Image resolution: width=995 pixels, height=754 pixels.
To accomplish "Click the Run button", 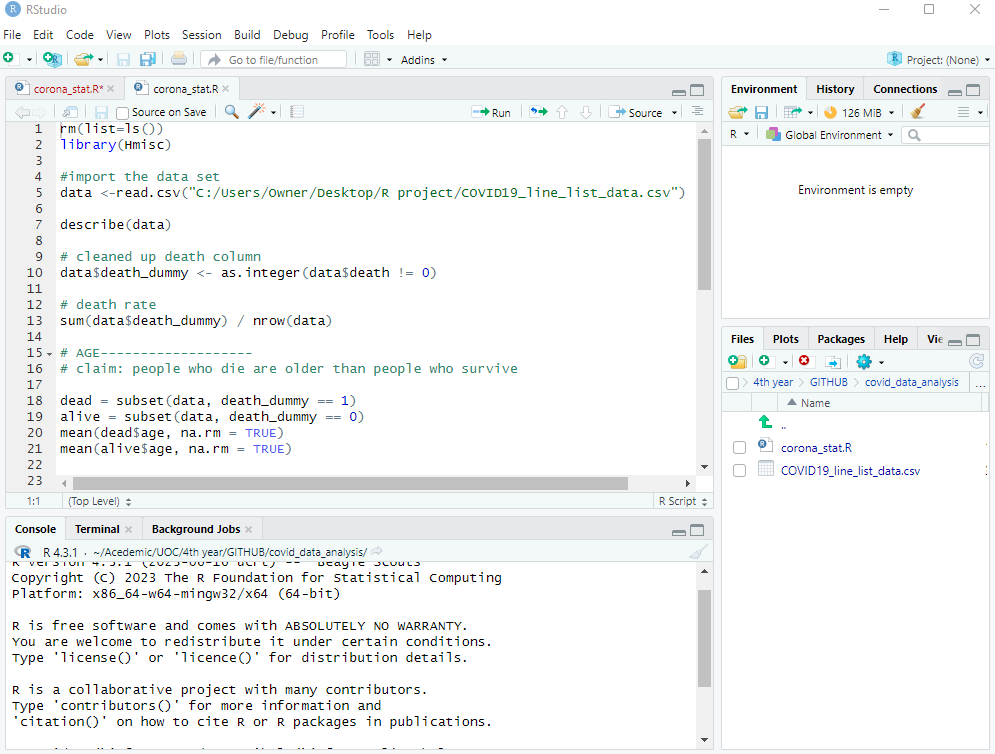I will click(x=491, y=112).
